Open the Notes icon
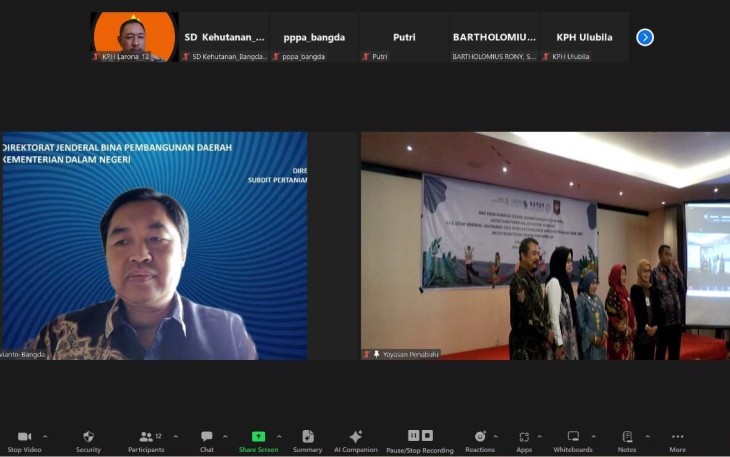Image resolution: width=730 pixels, height=457 pixels. point(627,437)
